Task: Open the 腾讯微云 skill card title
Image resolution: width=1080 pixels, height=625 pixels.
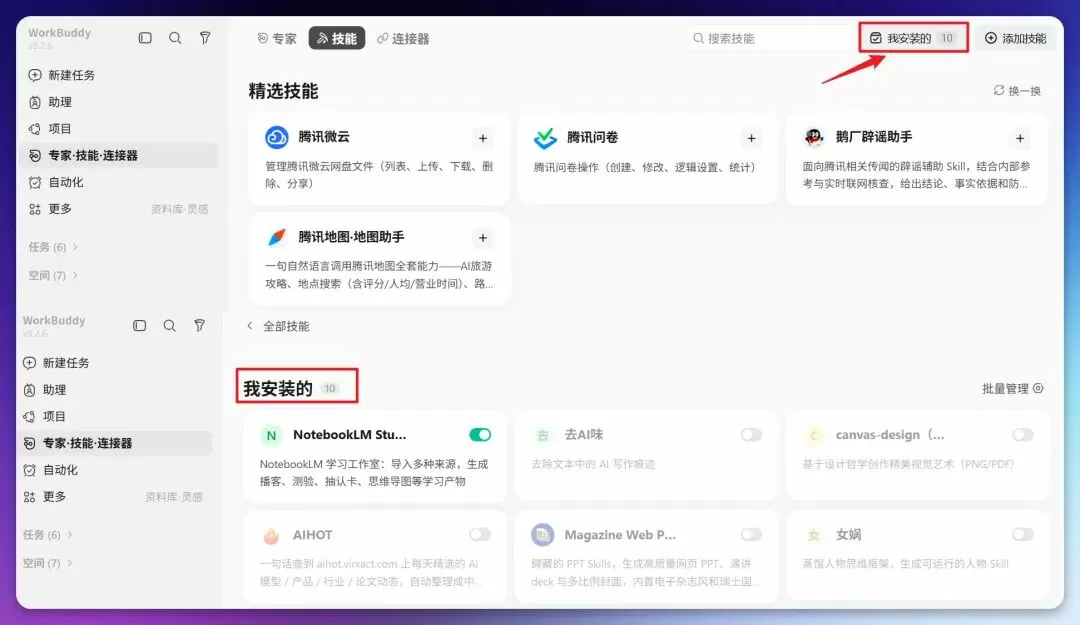Action: (324, 137)
